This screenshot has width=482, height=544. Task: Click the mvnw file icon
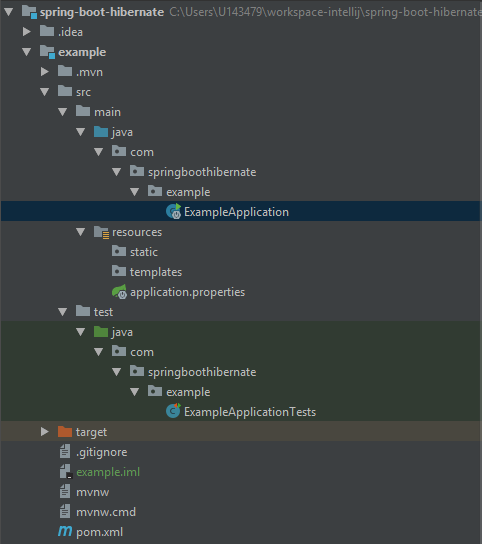pyautogui.click(x=65, y=492)
